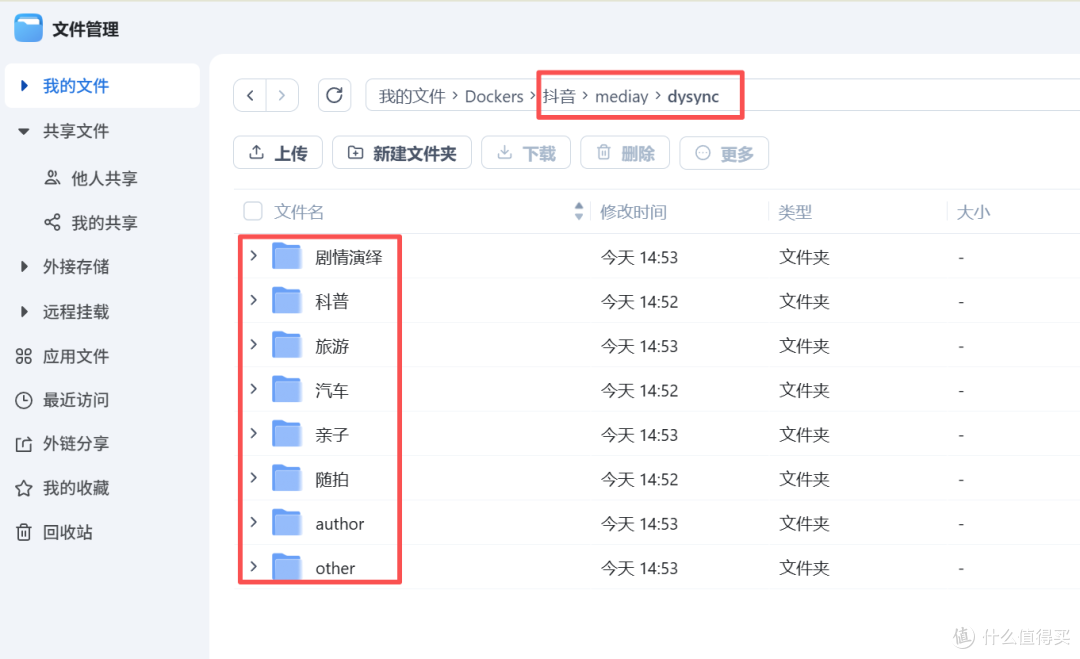Open 外链分享 in the sidebar
This screenshot has width=1080, height=659.
point(63,443)
